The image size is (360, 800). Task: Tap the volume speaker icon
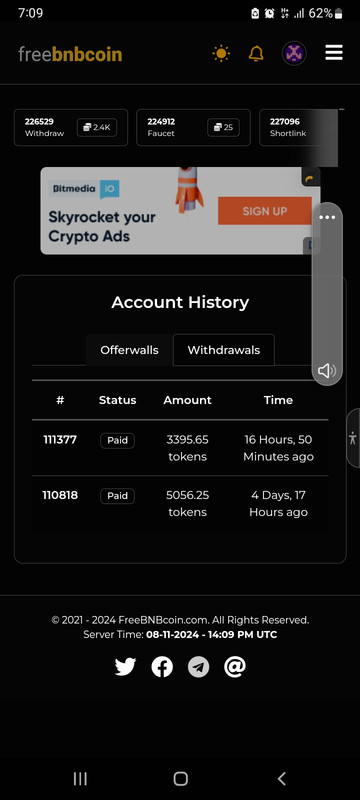(x=327, y=370)
